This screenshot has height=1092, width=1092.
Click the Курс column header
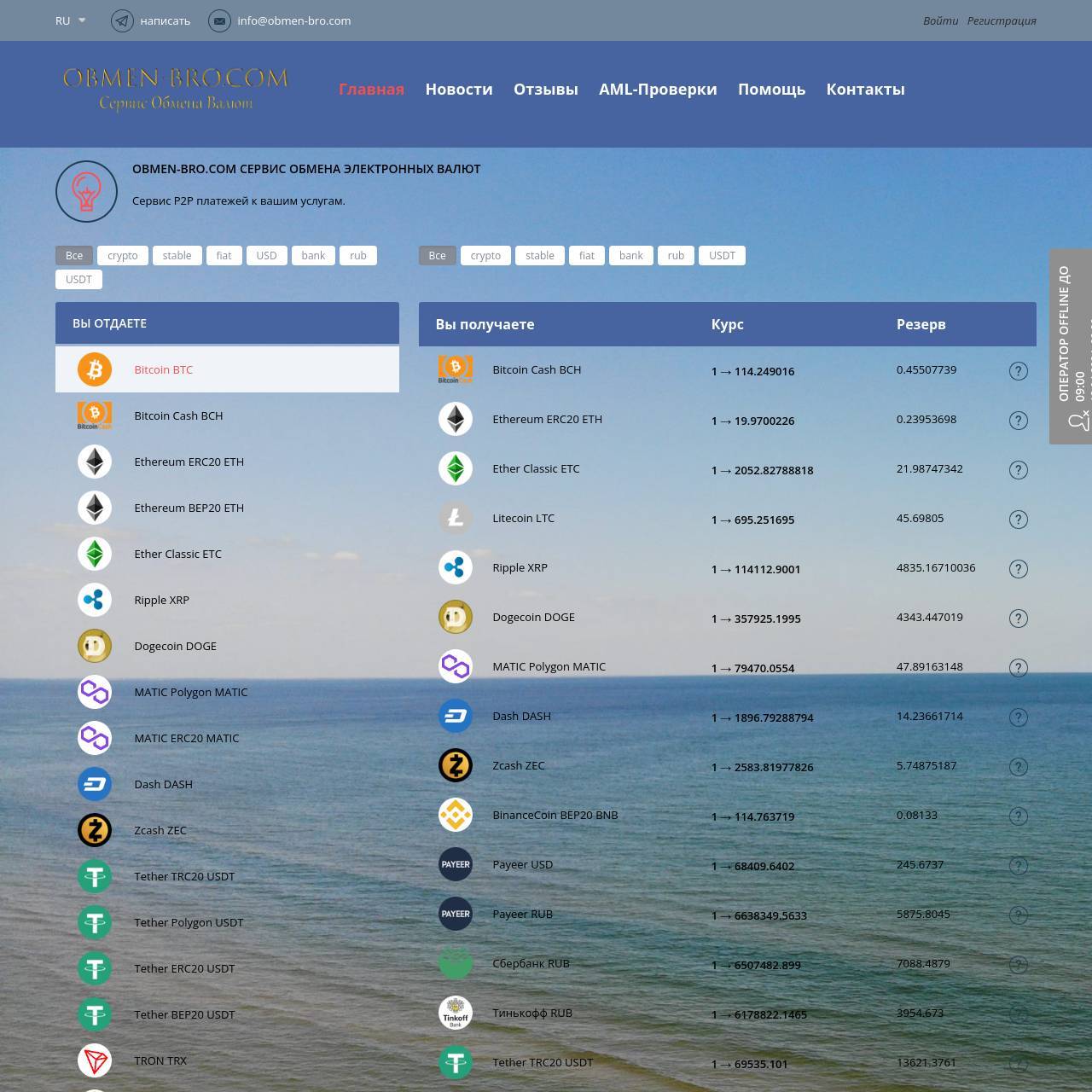point(728,324)
